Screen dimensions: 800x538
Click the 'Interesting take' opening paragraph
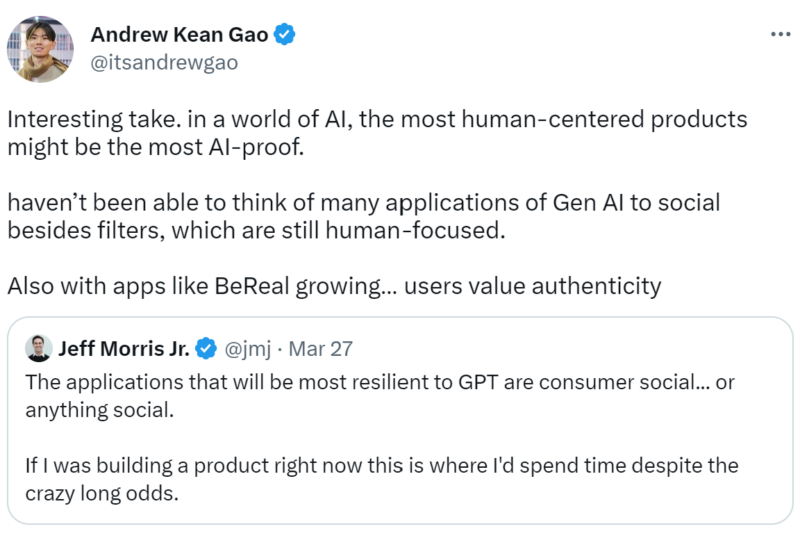[x=377, y=133]
